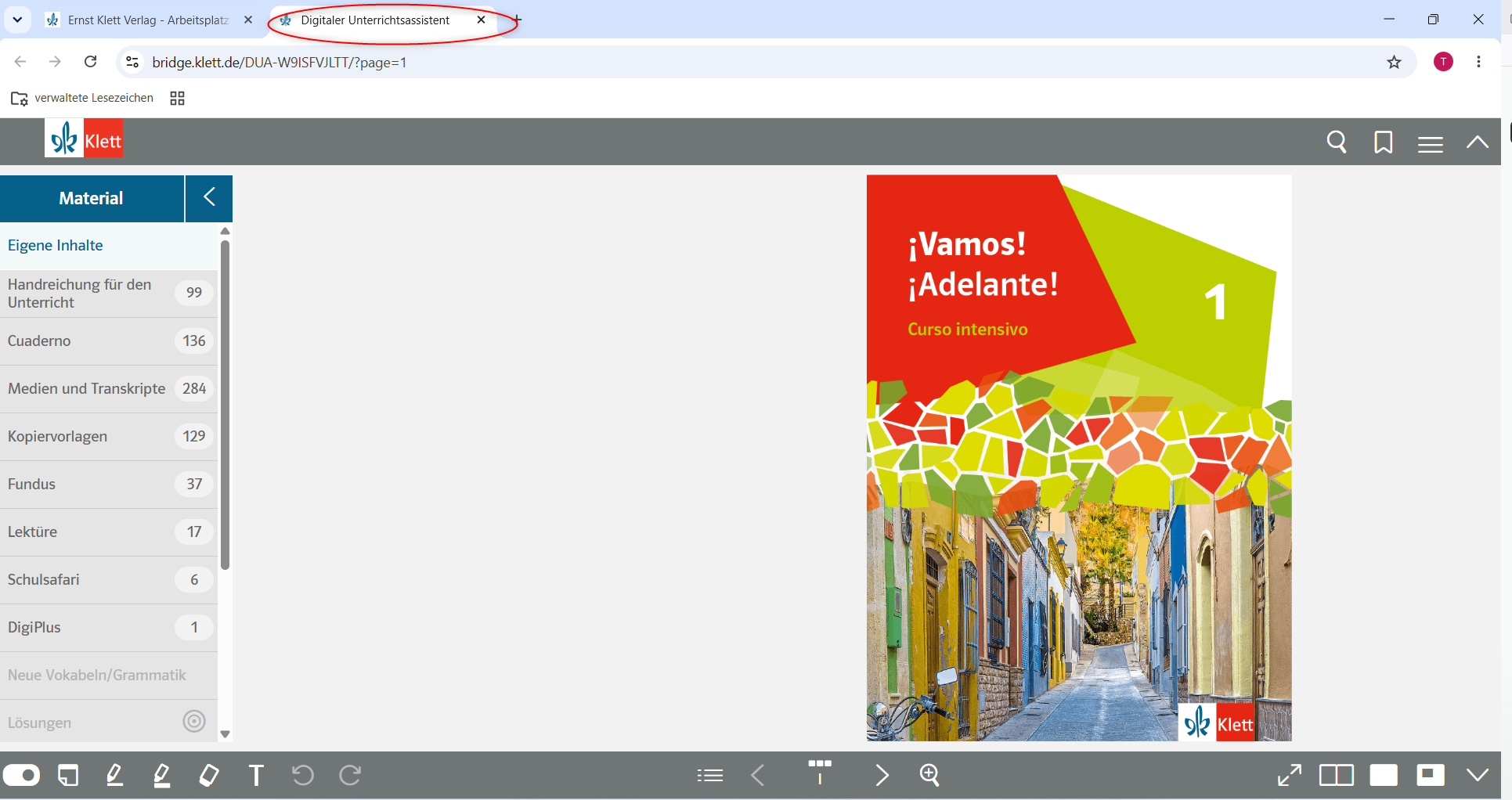Click the ¡Vamos! ¡Adelante! book cover
The image size is (1512, 800).
(1079, 458)
